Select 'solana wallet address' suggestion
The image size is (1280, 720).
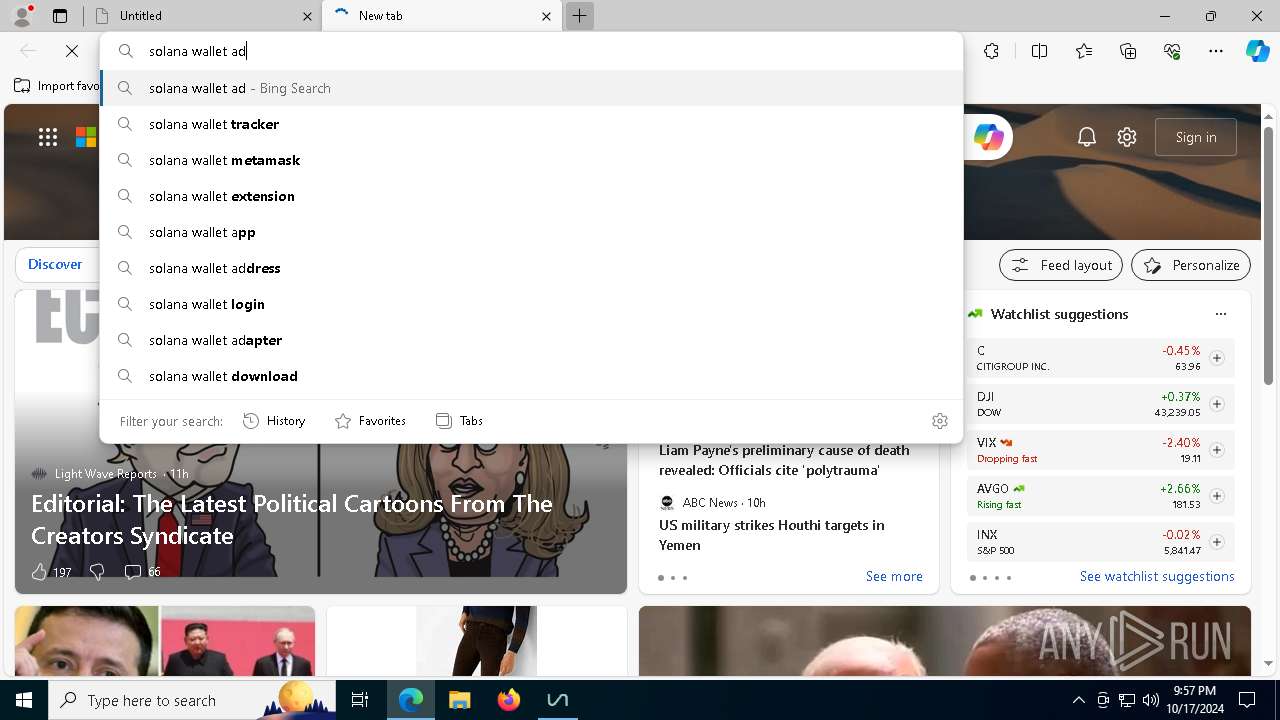(531, 268)
